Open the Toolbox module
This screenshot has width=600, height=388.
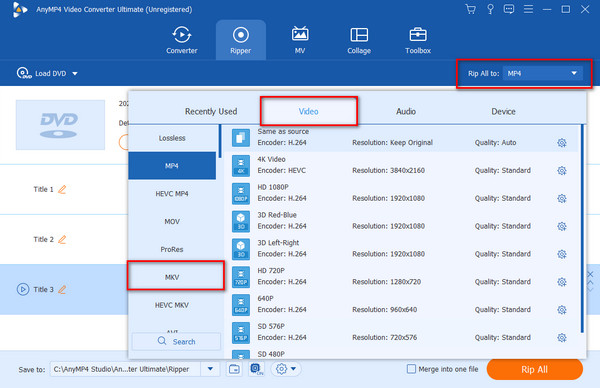(417, 40)
